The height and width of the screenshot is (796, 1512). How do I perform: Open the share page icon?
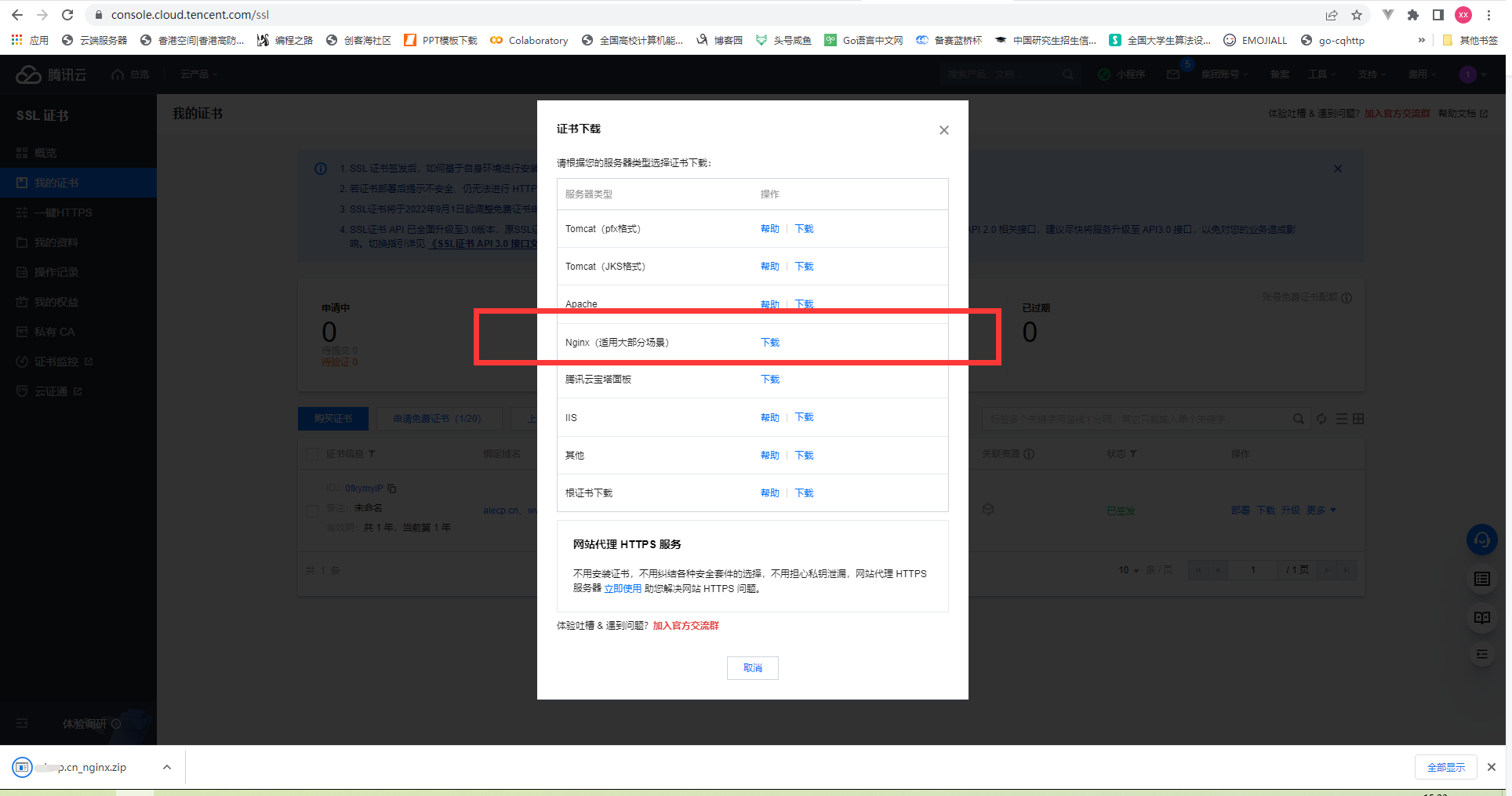1332,15
